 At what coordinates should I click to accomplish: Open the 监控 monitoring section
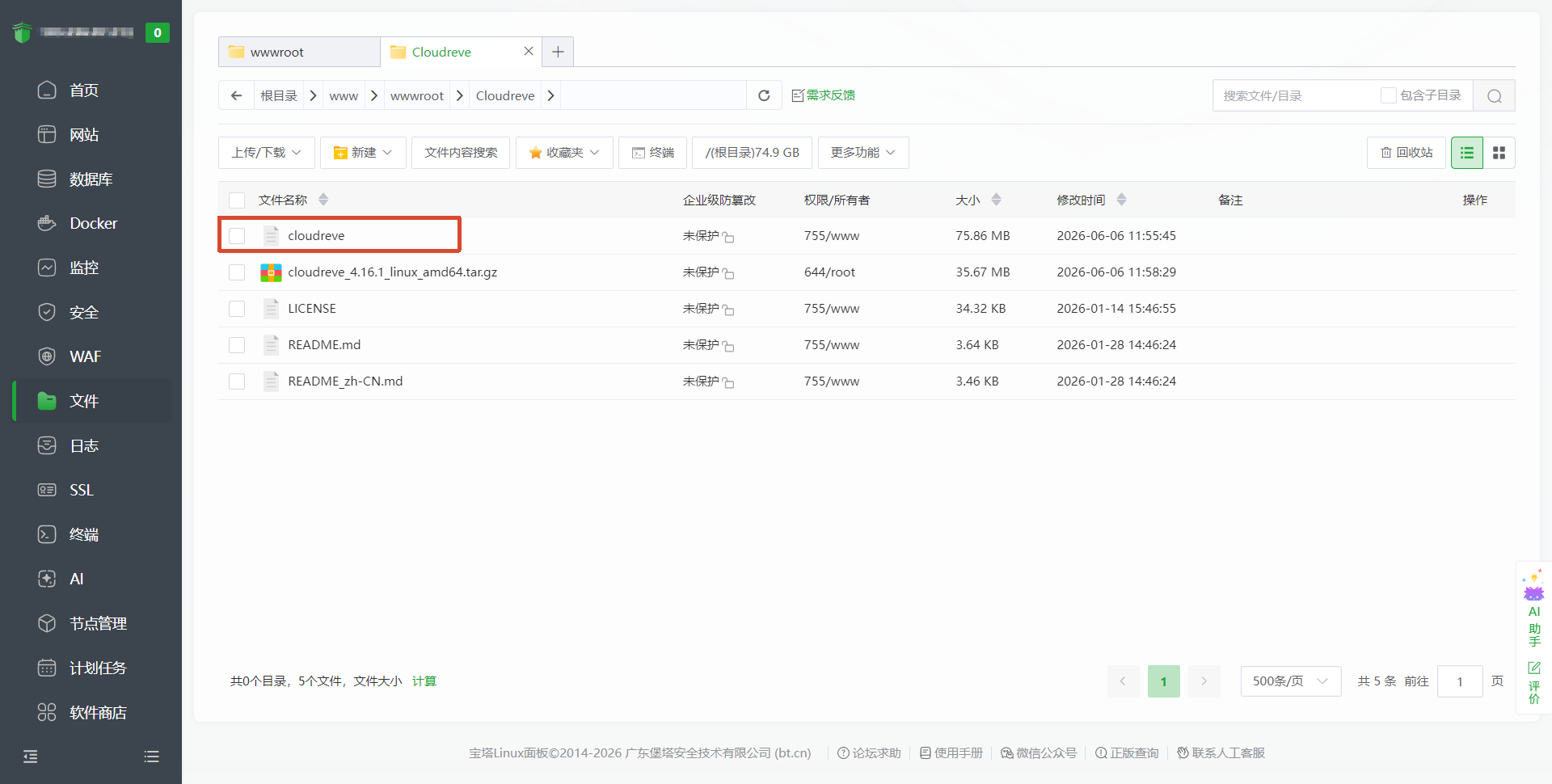click(84, 268)
